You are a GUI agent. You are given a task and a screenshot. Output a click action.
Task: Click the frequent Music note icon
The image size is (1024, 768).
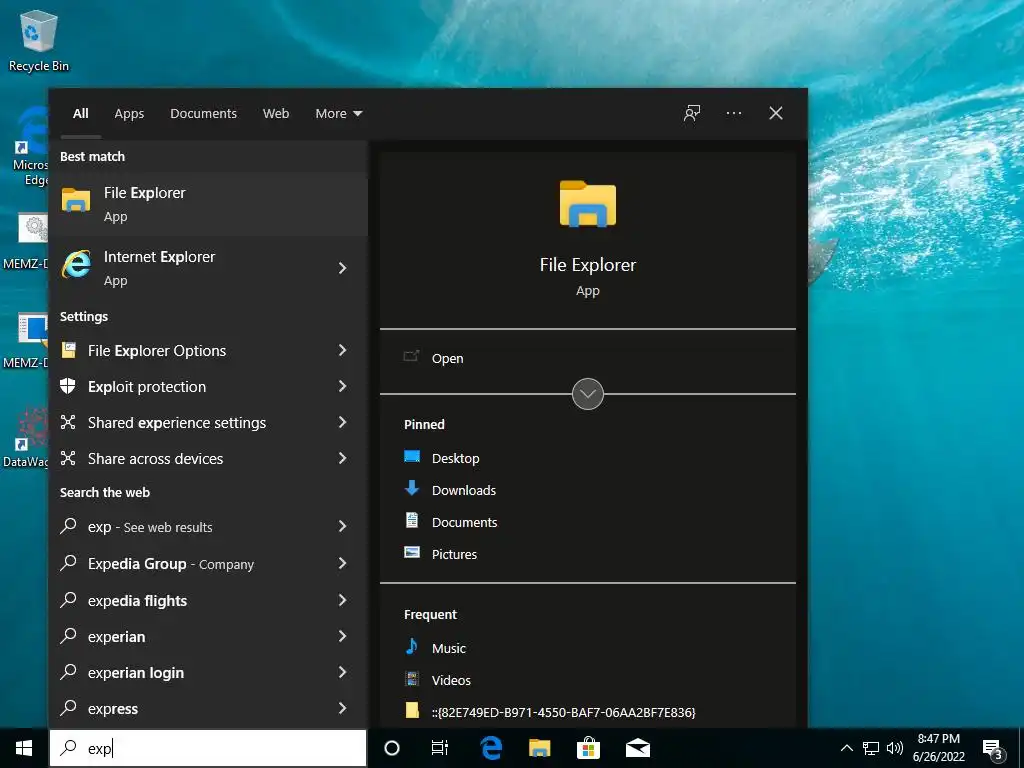[412, 647]
